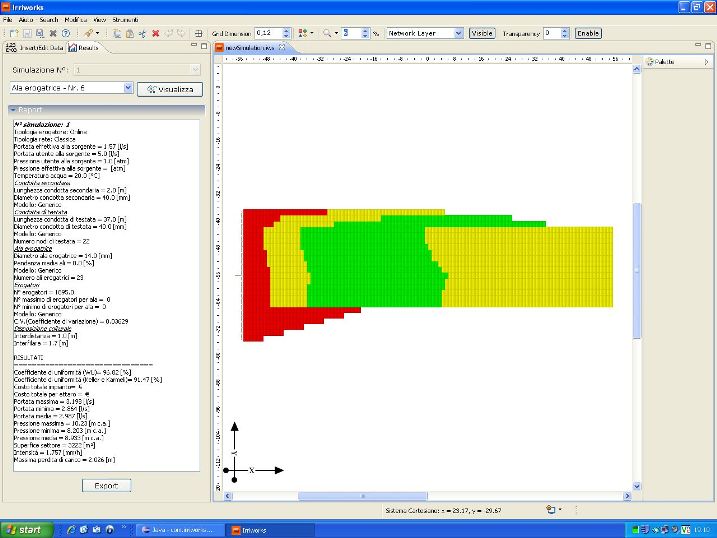The height and width of the screenshot is (538, 717).
Task: Toggle the grid display icon
Action: tap(198, 33)
